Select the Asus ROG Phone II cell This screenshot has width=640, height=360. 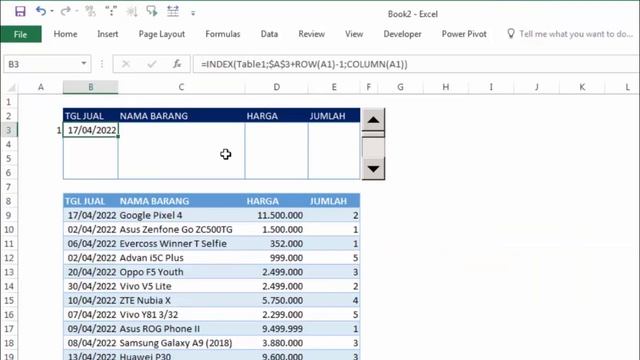point(181,329)
